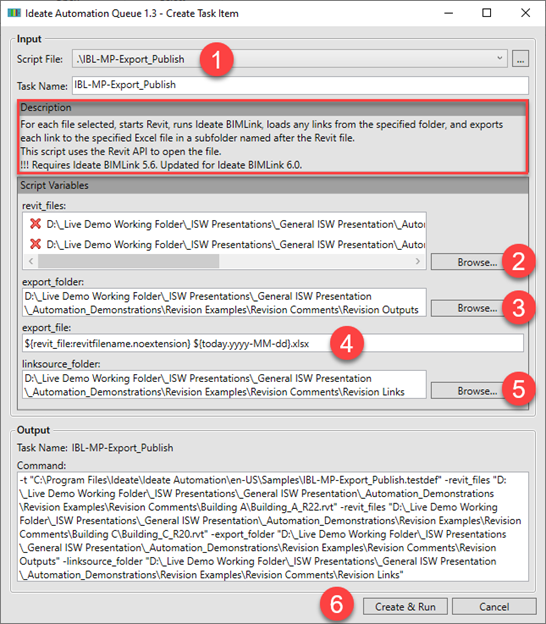Maximize the Create Task Item window
Screen dimensions: 546x624
tap(486, 13)
